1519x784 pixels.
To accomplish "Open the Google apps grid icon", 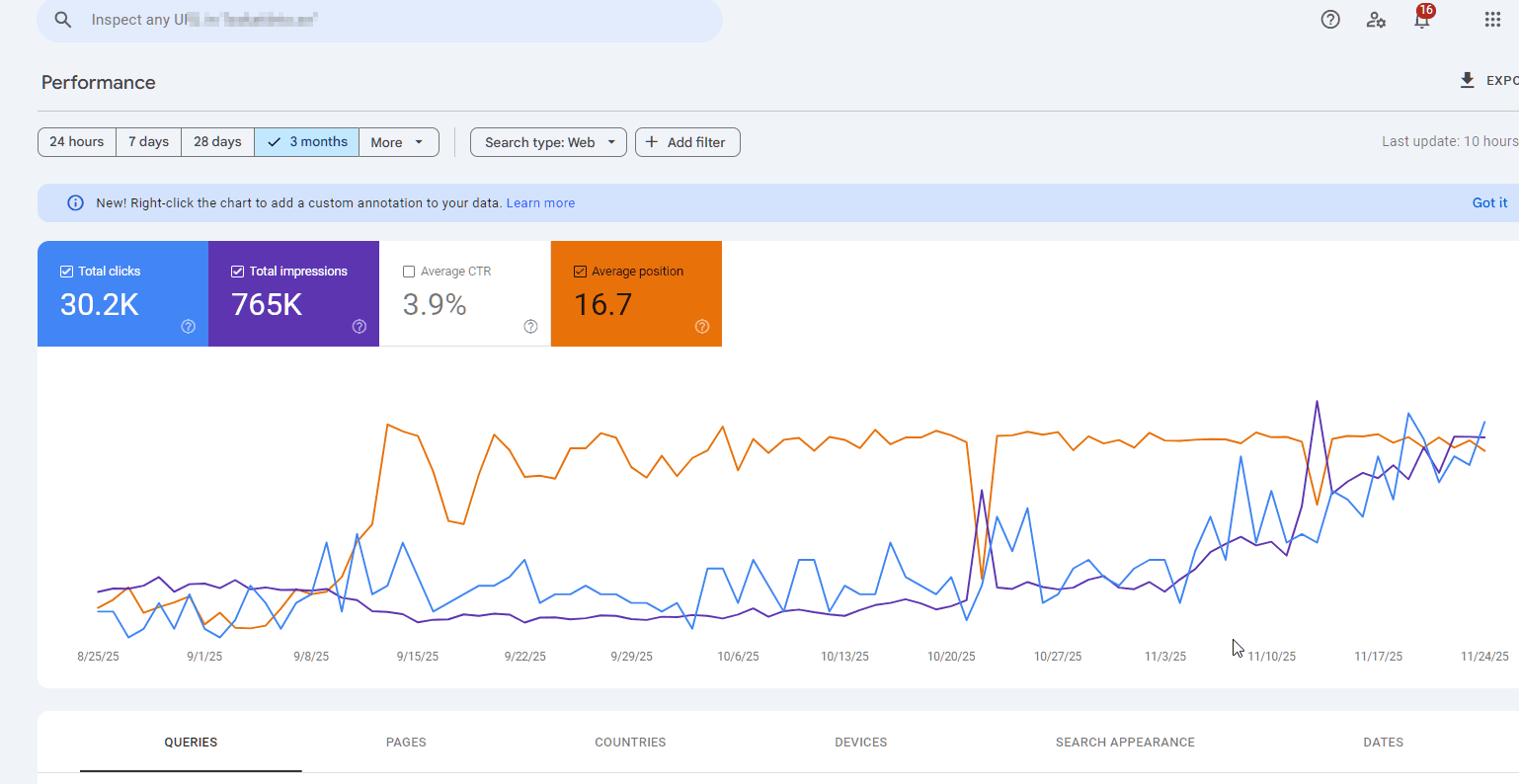I will [x=1492, y=20].
